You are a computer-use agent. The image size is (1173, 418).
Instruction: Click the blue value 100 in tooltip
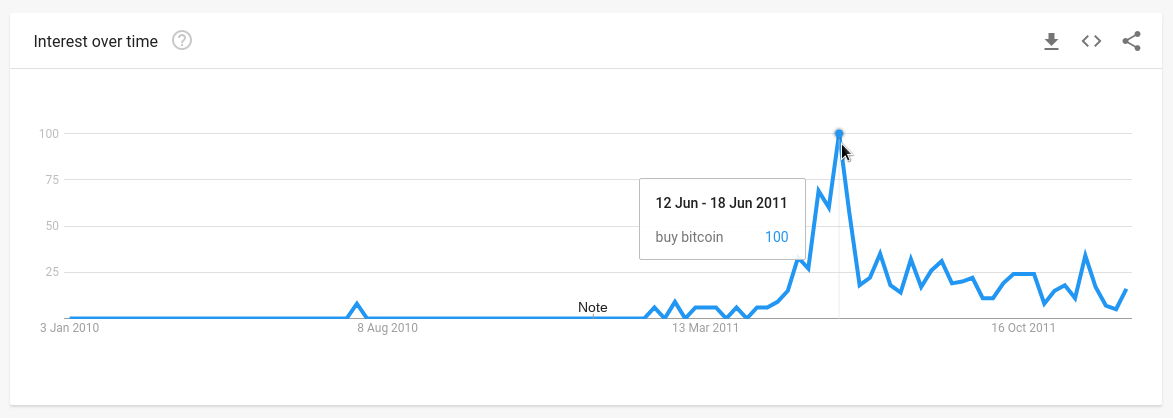tap(777, 237)
